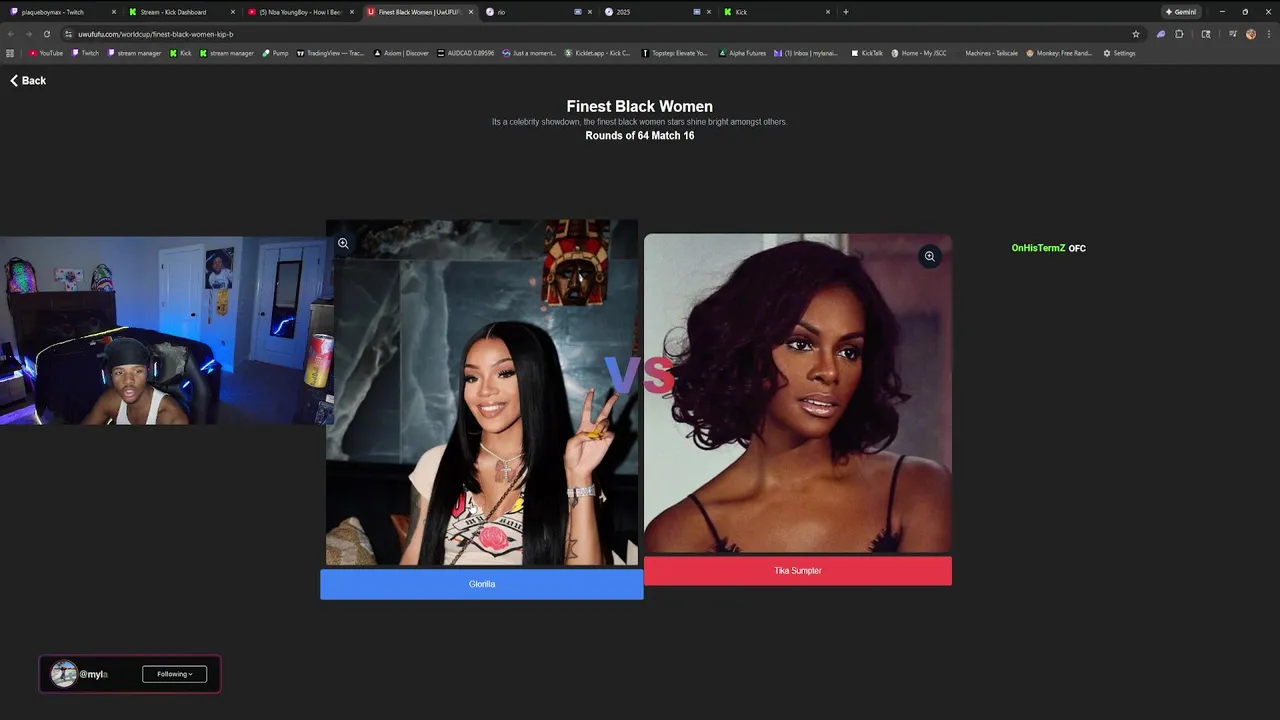Open the Chrome three-dot menu

(1268, 34)
